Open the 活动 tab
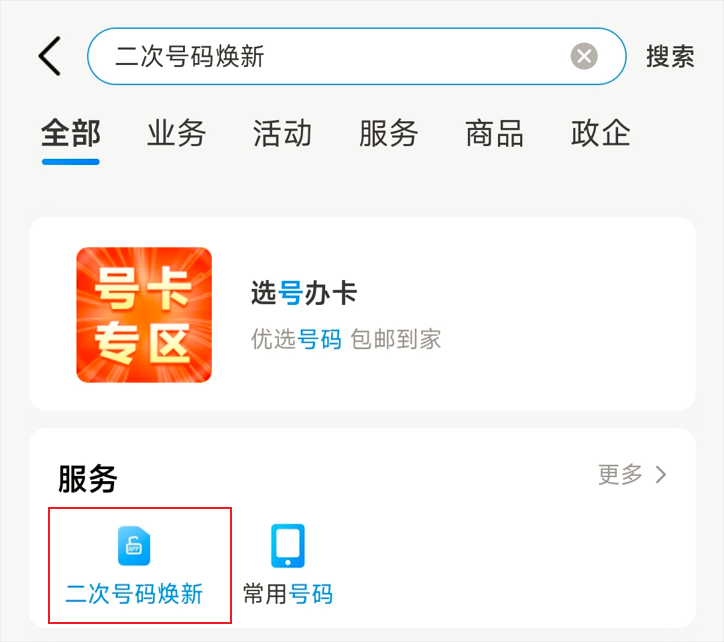This screenshot has height=642, width=724. (282, 133)
